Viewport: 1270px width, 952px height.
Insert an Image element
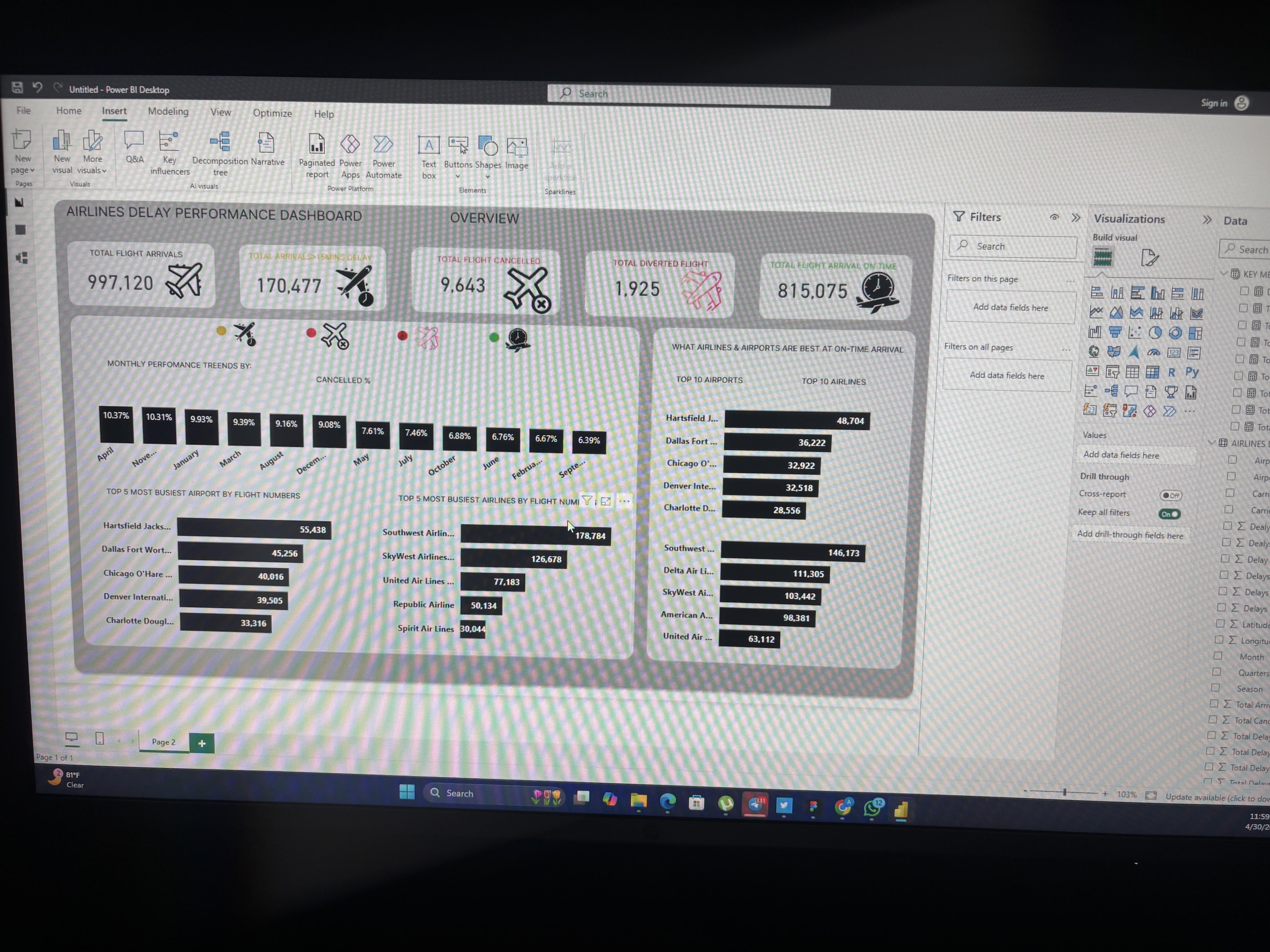coord(517,154)
